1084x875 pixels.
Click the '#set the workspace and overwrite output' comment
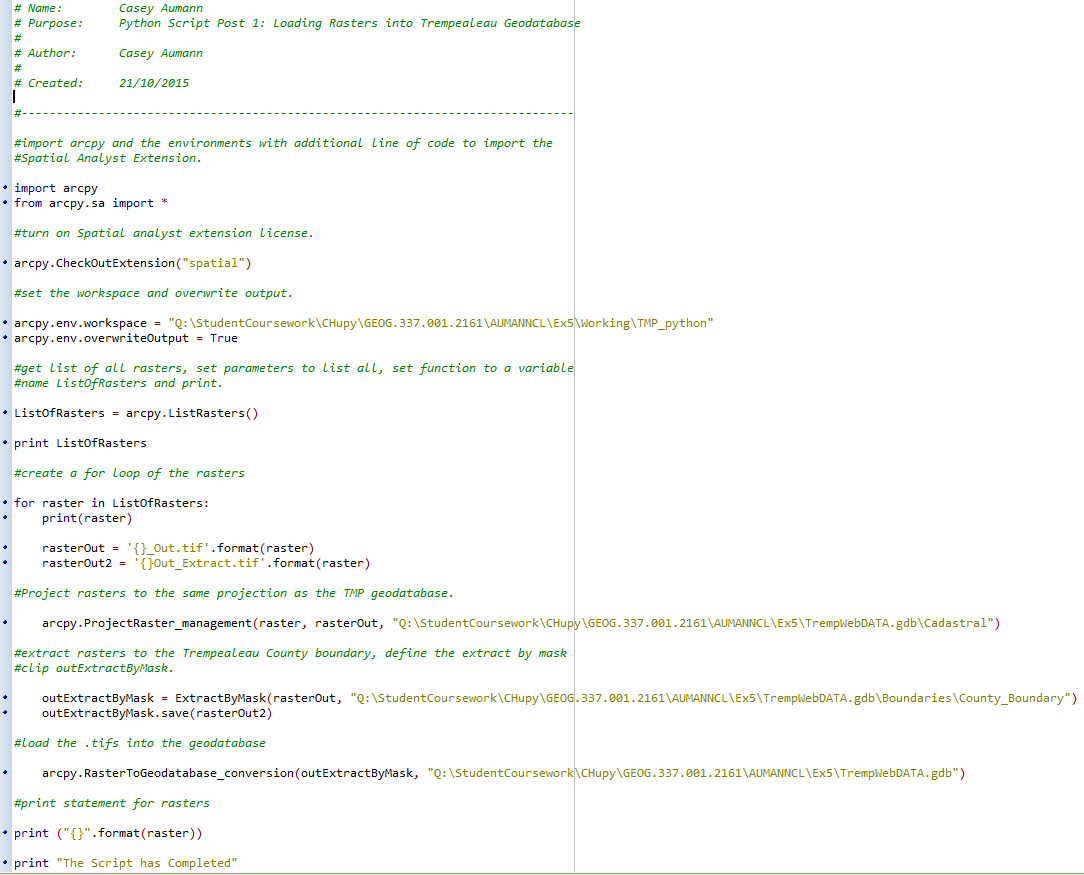(153, 293)
